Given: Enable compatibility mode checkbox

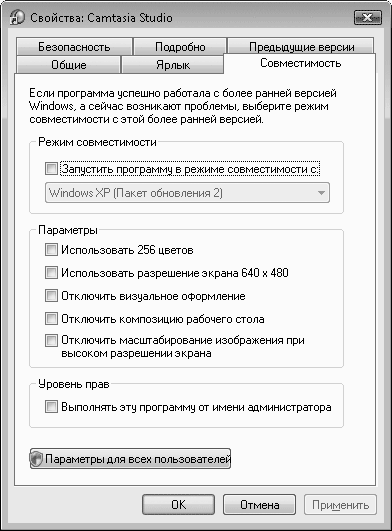Looking at the screenshot, I should coord(51,168).
